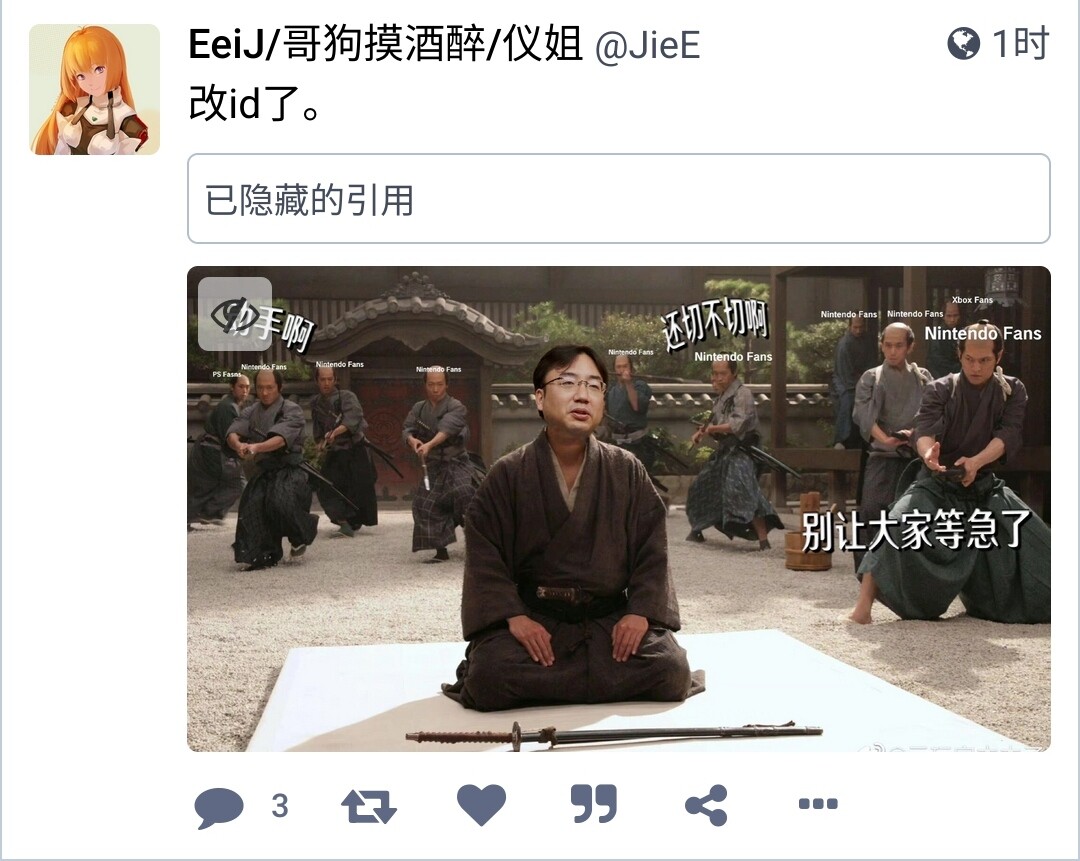Click the globe public visibility icon

pos(964,44)
